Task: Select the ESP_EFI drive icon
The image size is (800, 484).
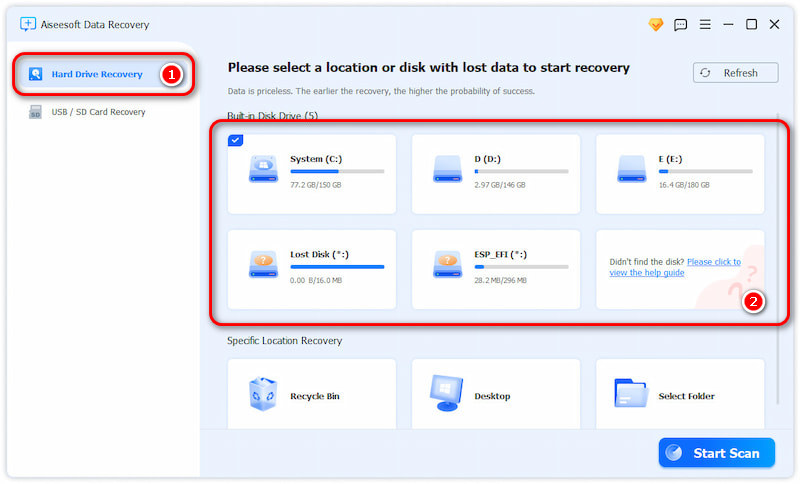Action: click(447, 266)
